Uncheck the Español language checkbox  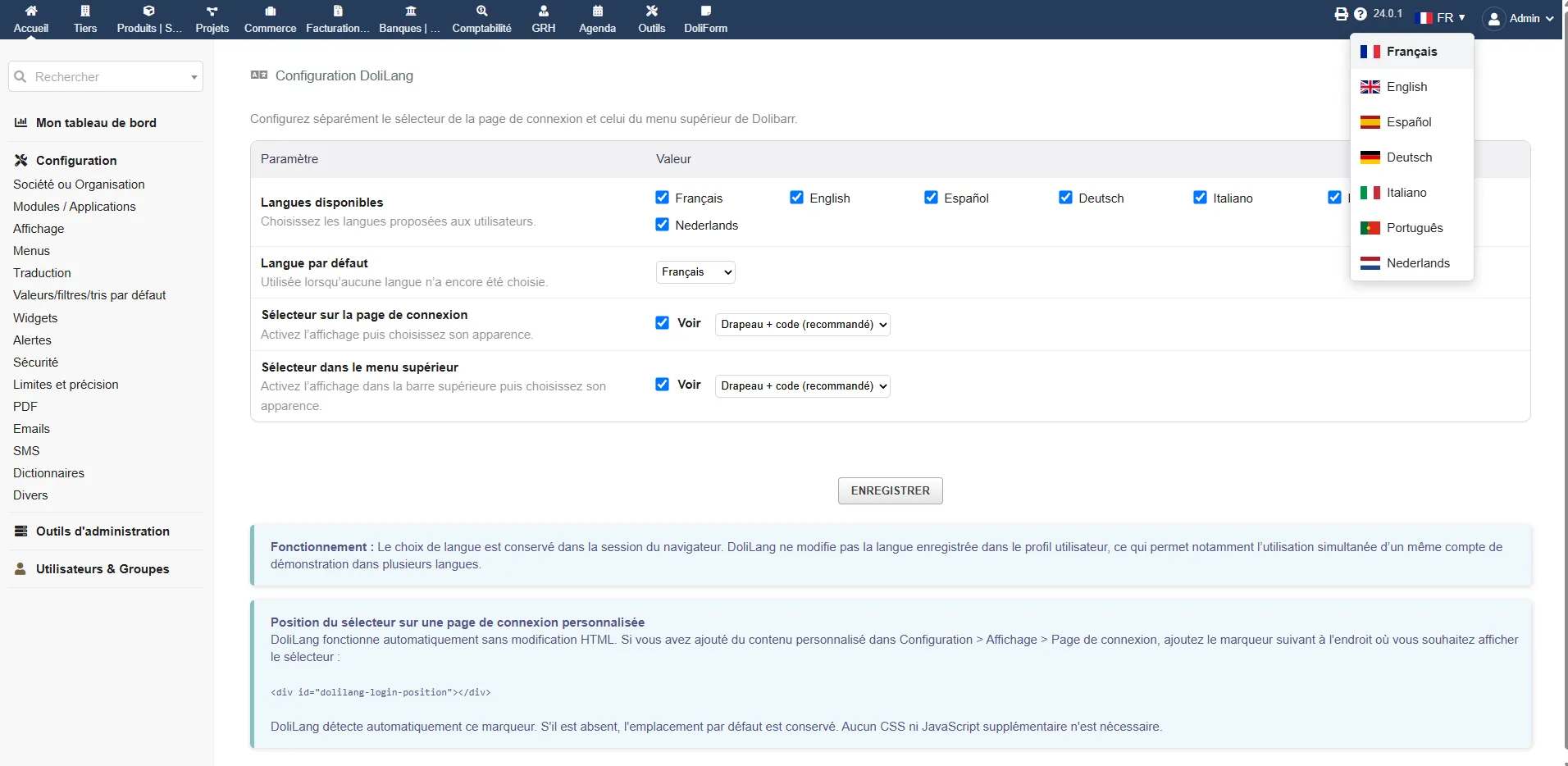[931, 197]
